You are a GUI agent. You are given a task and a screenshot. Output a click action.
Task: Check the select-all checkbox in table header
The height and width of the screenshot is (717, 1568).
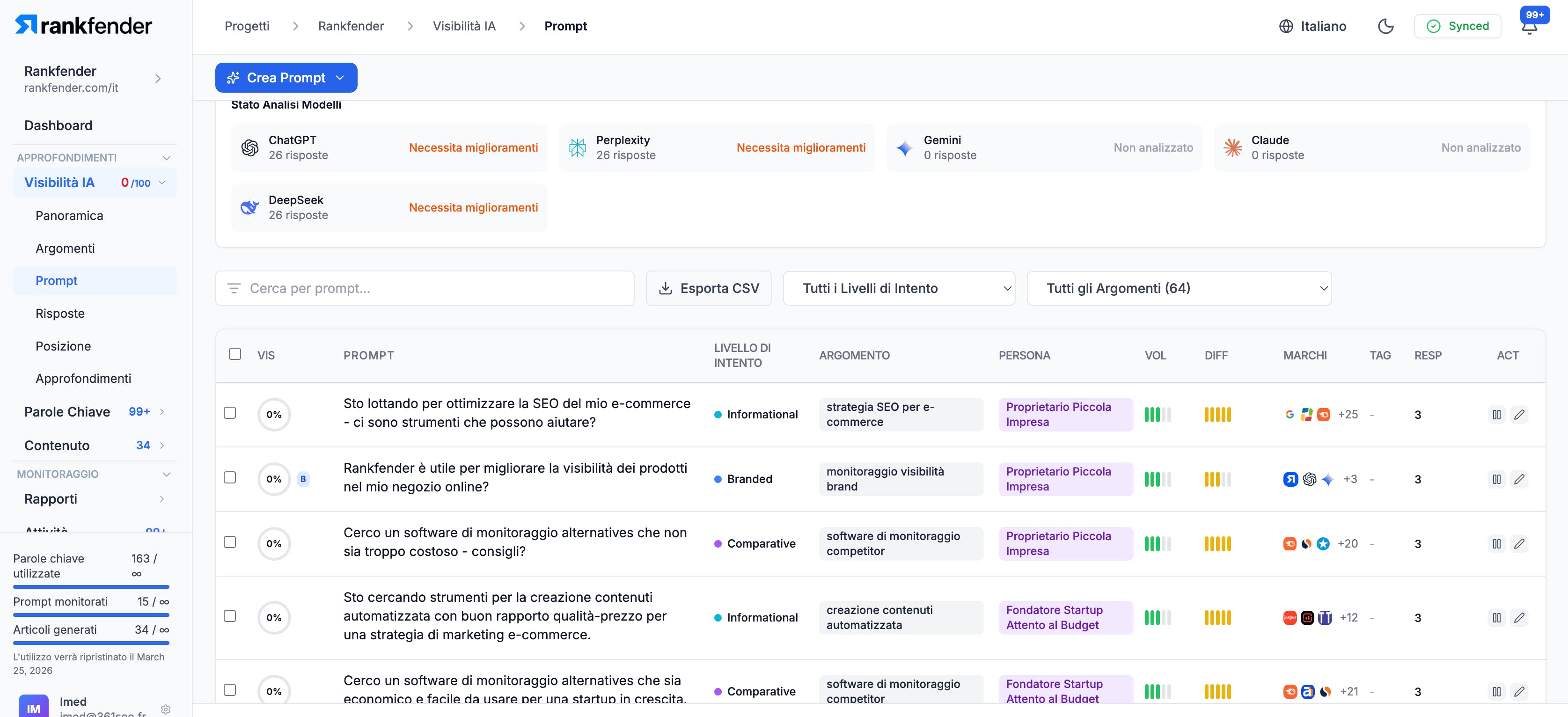pos(235,354)
